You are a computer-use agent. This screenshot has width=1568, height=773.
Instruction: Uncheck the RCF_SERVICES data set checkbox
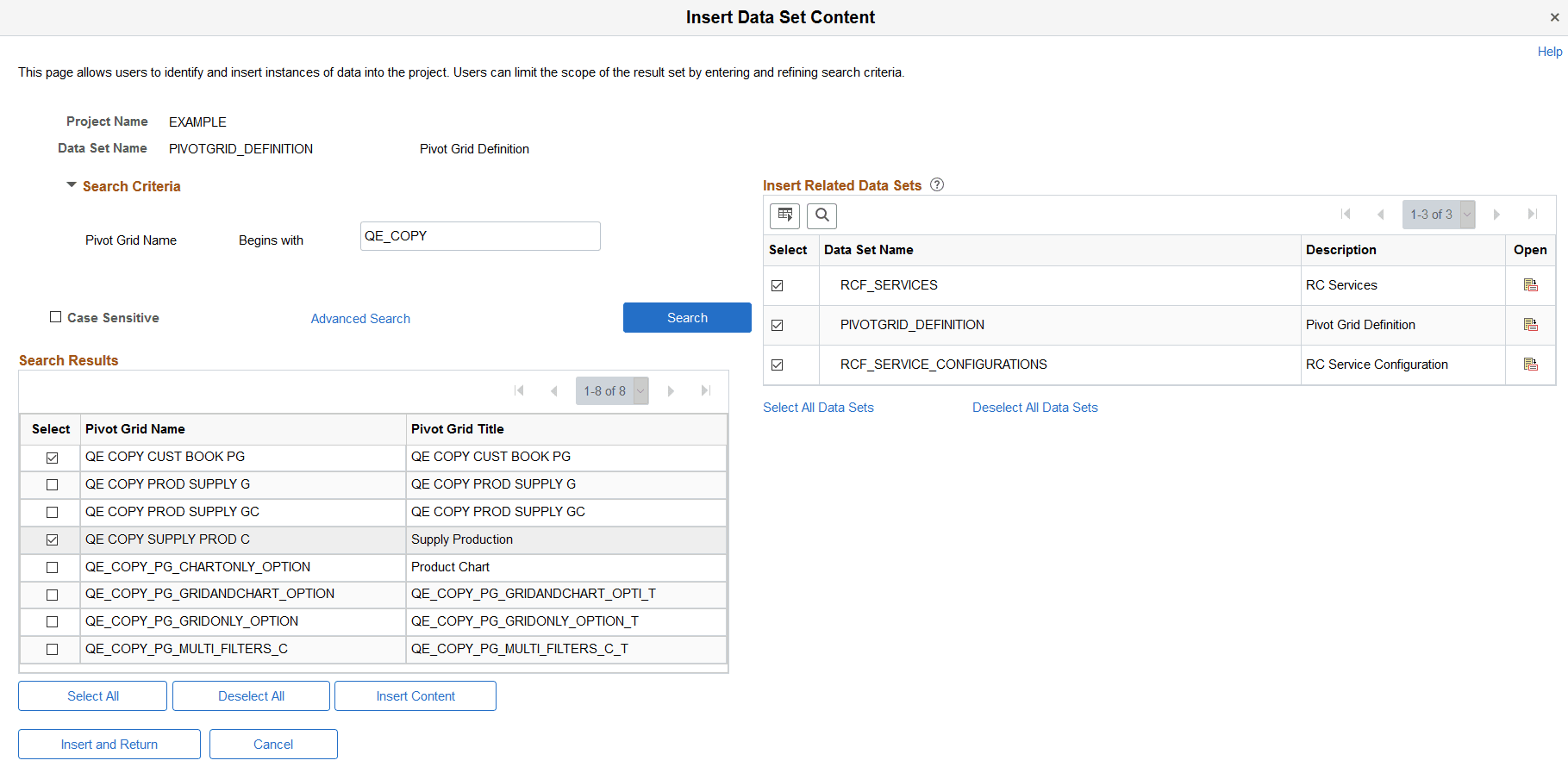(777, 286)
